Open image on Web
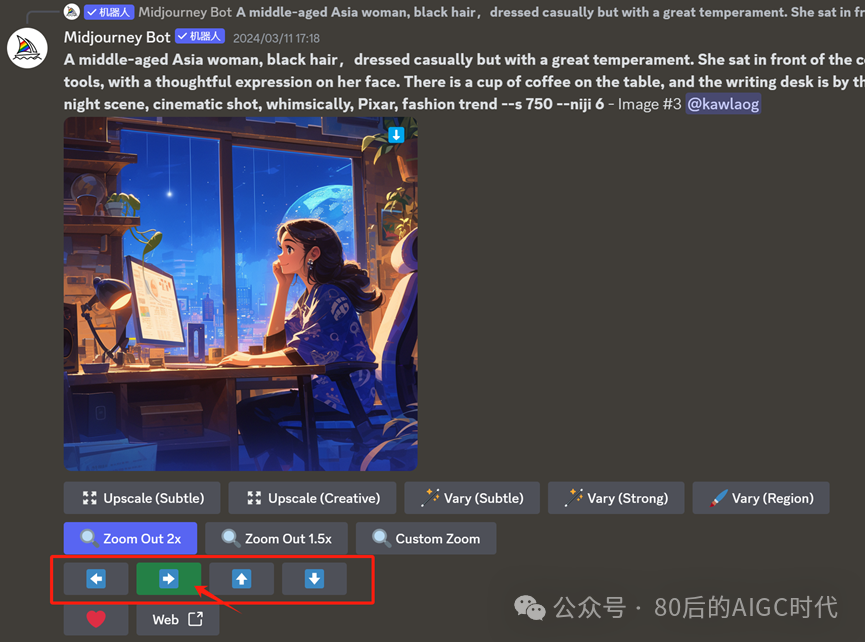The width and height of the screenshot is (865, 642). (x=178, y=619)
